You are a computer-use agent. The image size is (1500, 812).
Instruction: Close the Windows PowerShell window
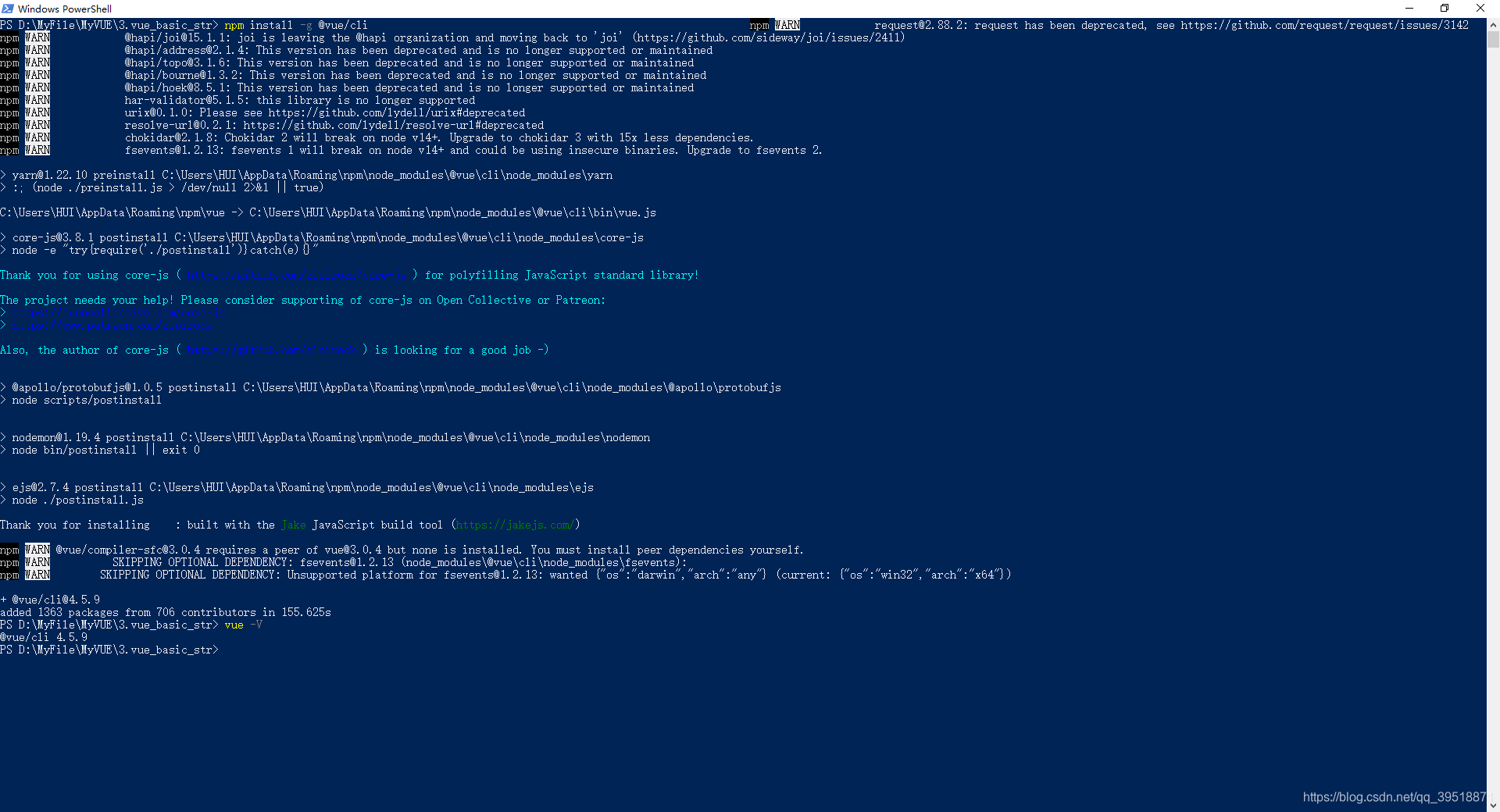point(1480,9)
